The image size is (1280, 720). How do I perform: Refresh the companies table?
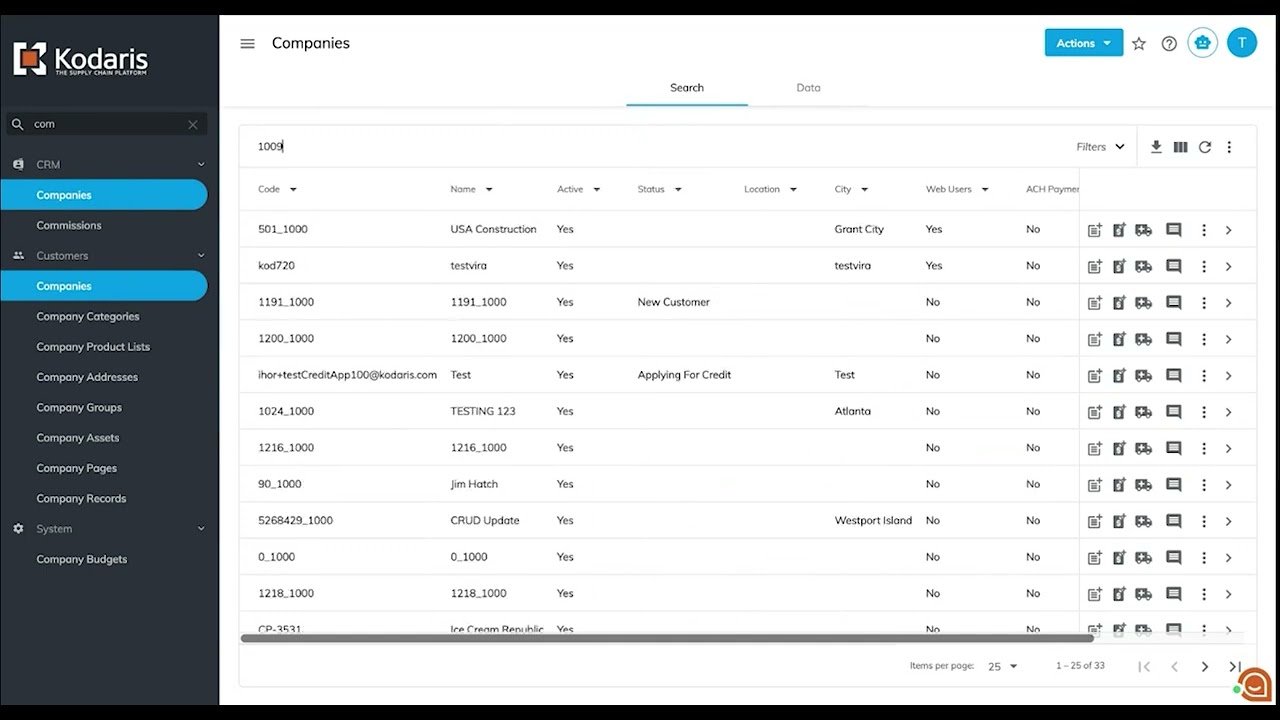click(x=1205, y=147)
